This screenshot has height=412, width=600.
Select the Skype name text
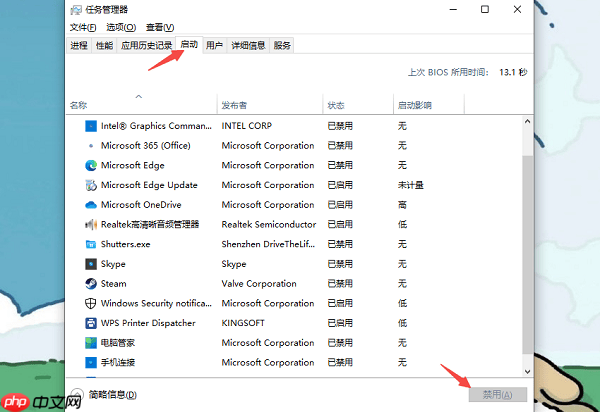113,264
